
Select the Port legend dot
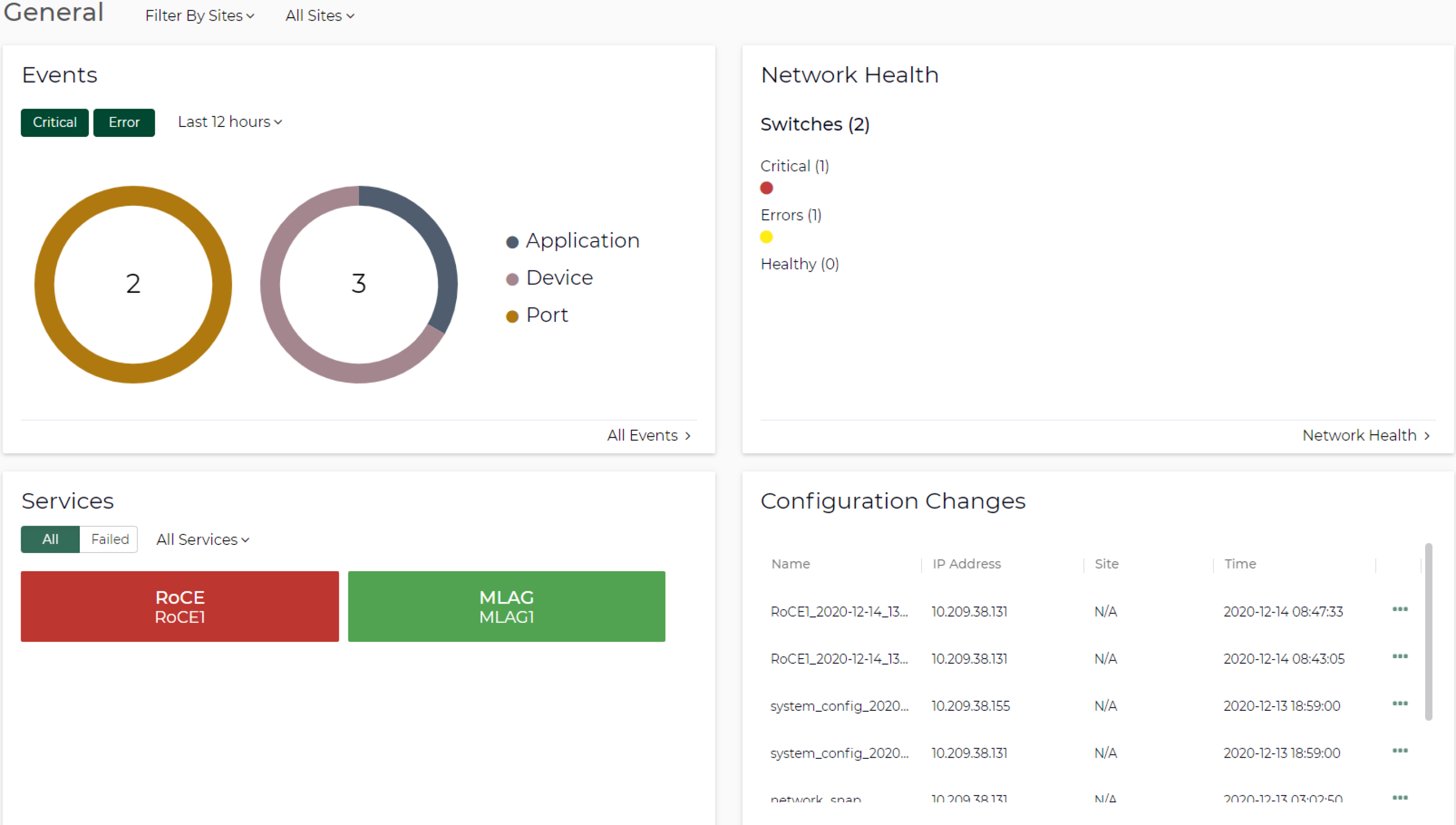coord(512,315)
